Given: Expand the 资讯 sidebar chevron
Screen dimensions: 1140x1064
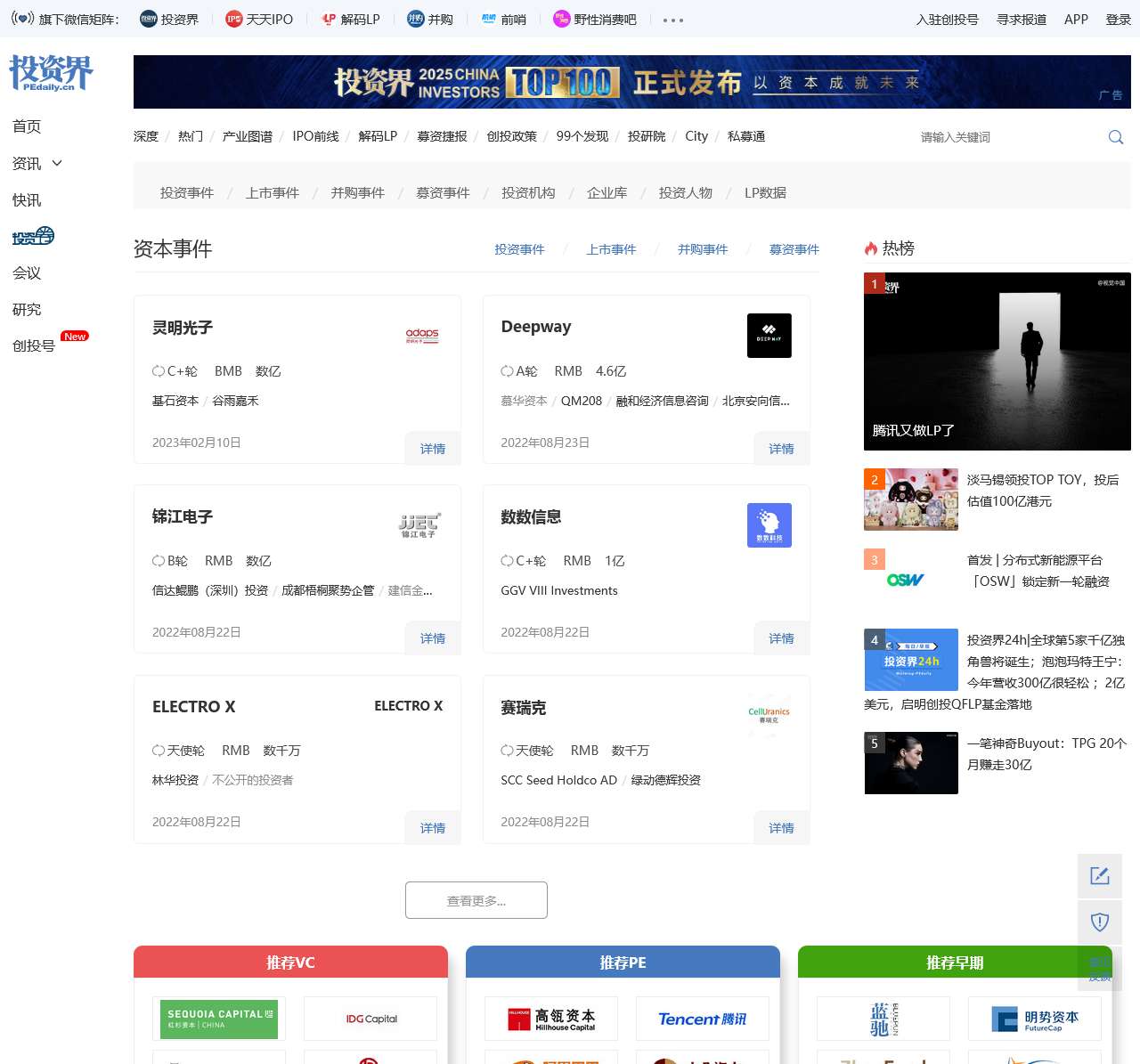Looking at the screenshot, I should click(57, 163).
